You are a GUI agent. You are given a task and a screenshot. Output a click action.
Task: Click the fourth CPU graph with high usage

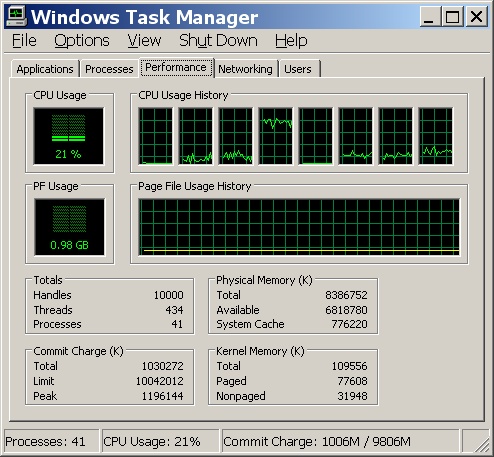tap(276, 136)
